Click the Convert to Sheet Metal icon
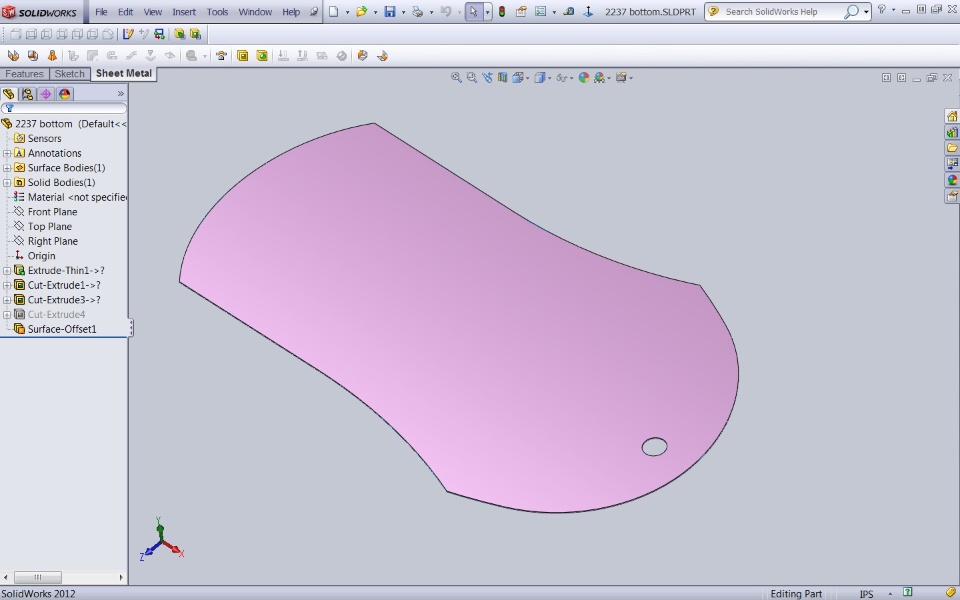960x600 pixels. tap(32, 56)
